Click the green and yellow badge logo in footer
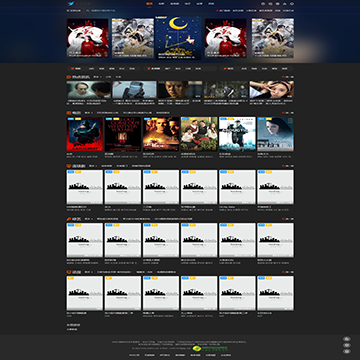Image resolution: width=360 pixels, height=360 pixels. pos(210,349)
